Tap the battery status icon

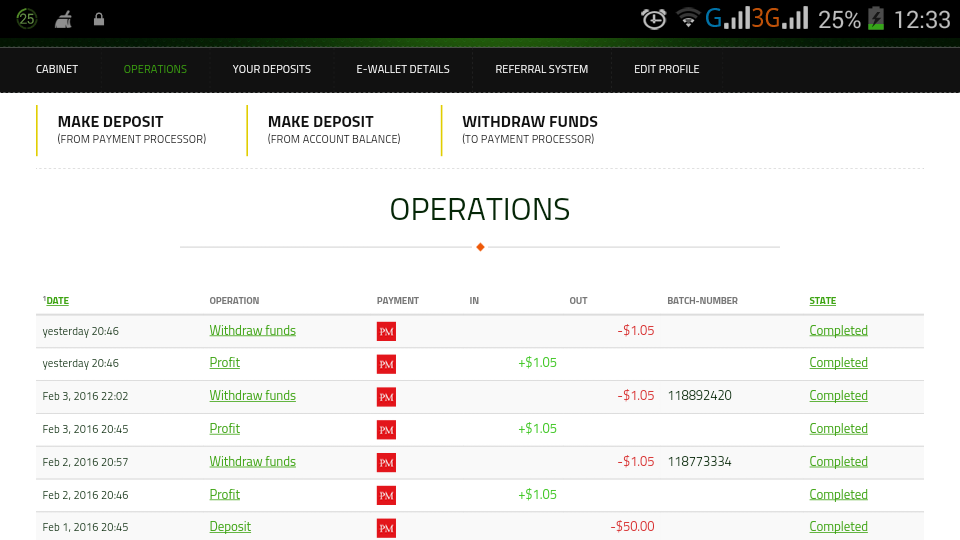click(876, 18)
